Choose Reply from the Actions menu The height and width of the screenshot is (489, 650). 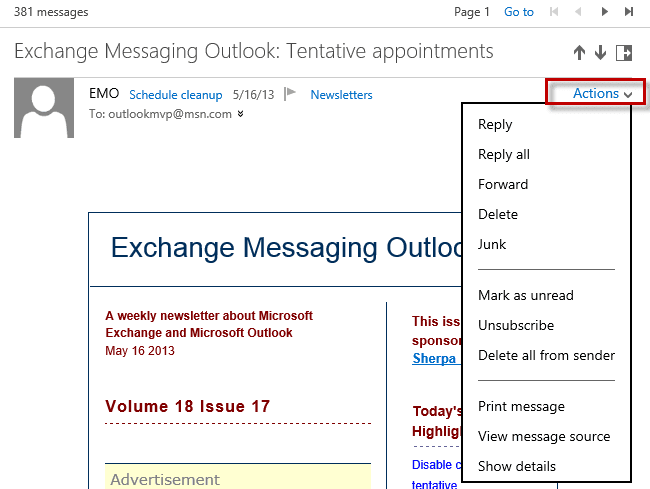pos(495,124)
